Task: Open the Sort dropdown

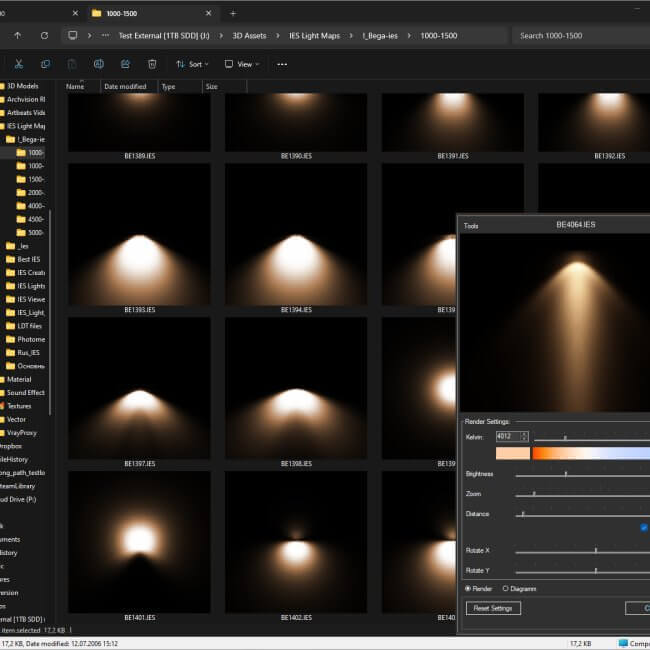Action: (x=190, y=64)
